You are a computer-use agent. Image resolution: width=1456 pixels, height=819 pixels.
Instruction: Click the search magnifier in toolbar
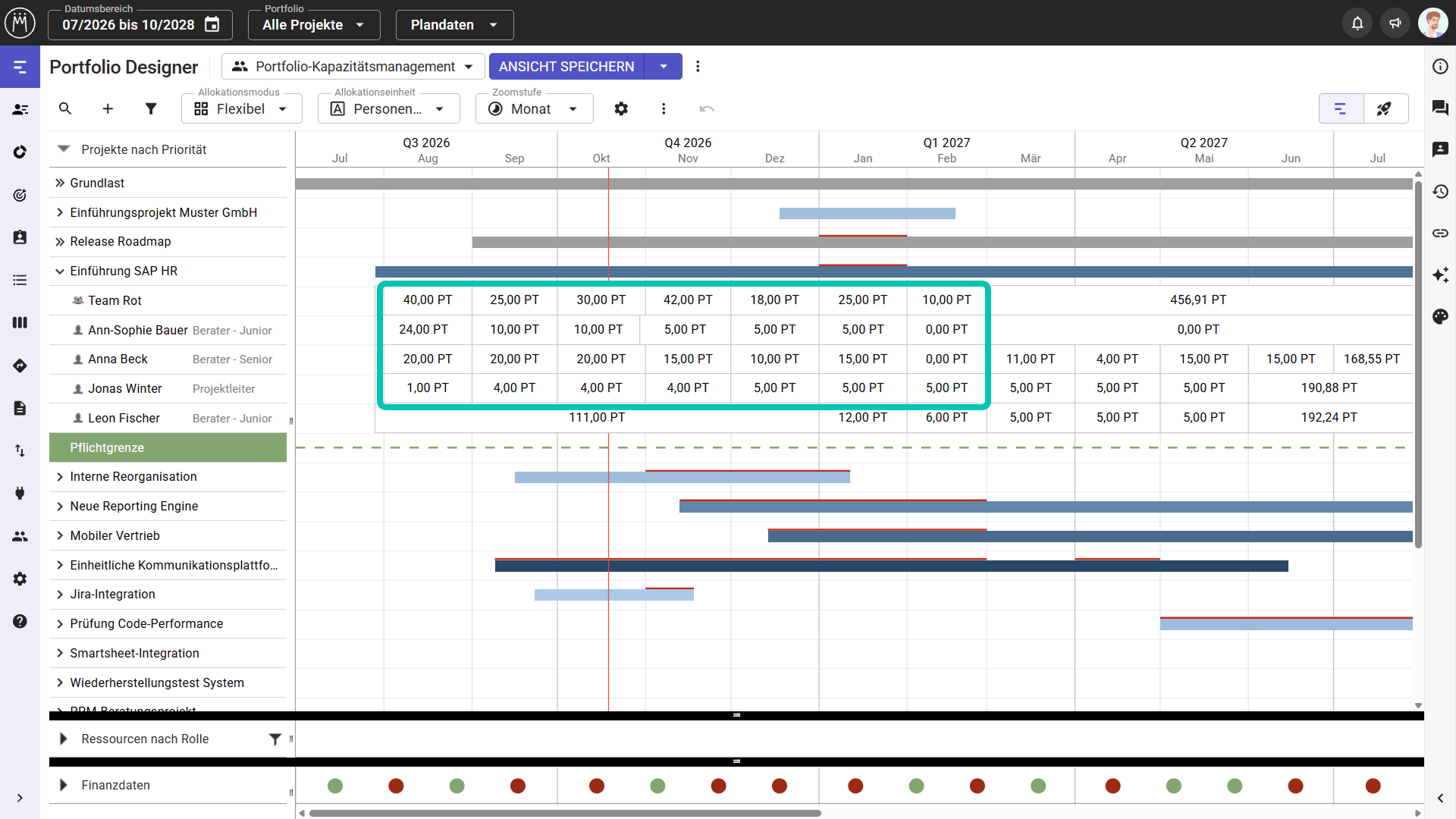65,108
